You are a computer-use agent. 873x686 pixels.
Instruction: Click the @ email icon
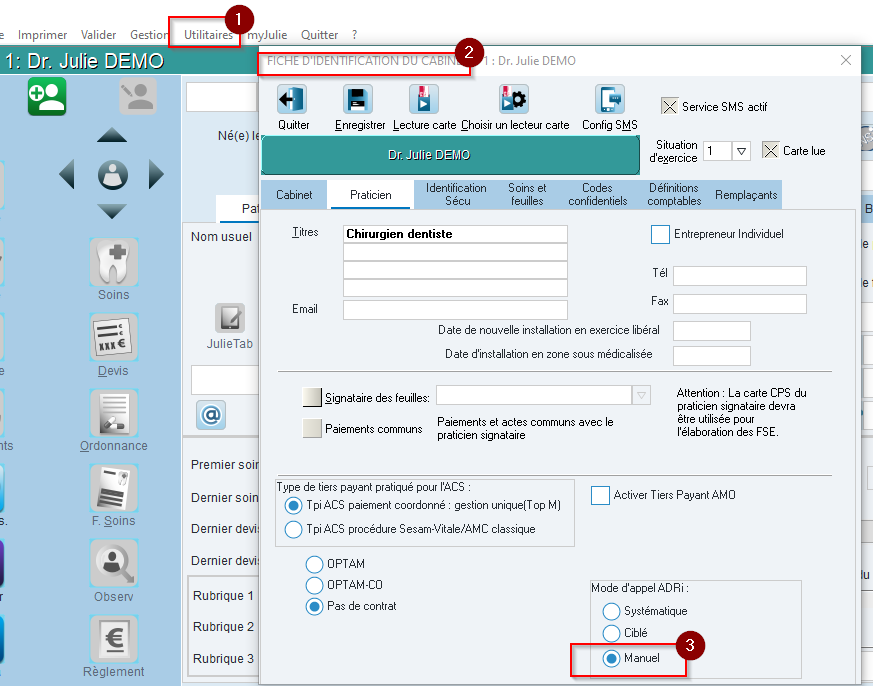point(211,415)
